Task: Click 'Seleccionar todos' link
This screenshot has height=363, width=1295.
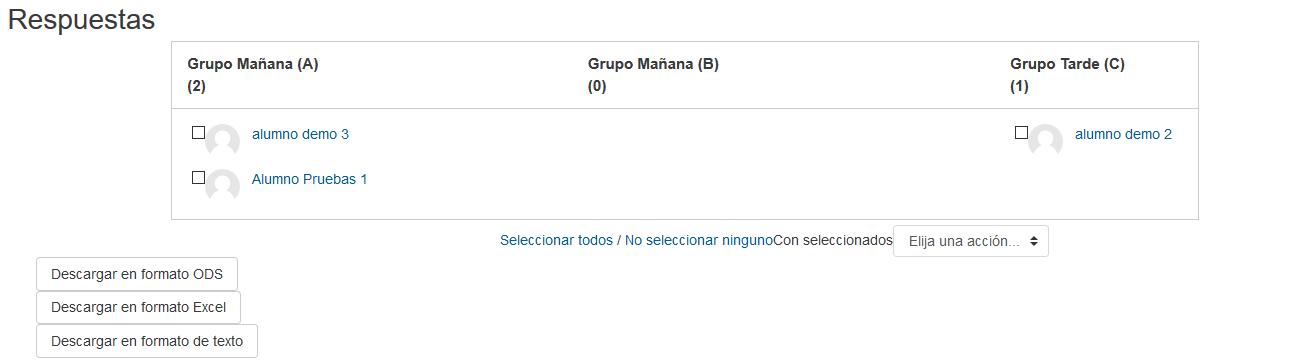Action: (x=556, y=240)
